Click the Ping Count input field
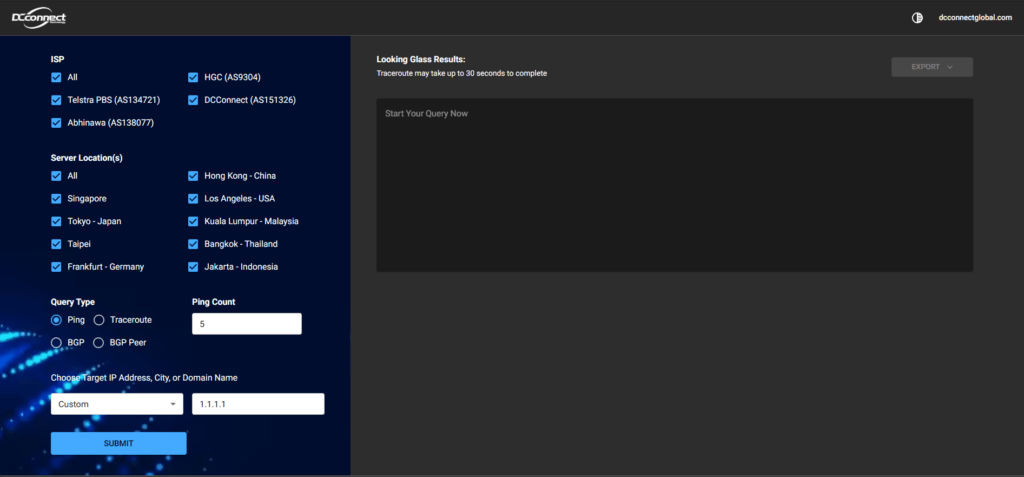 point(246,324)
